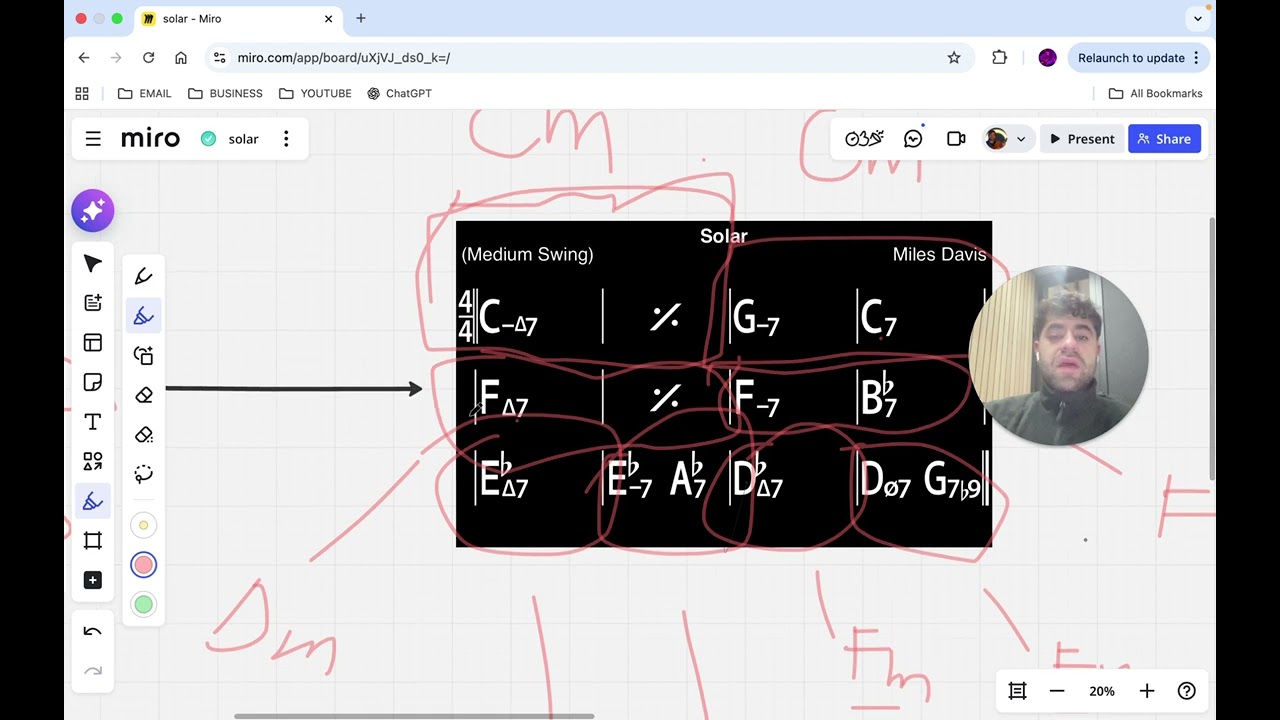Reload the page
The height and width of the screenshot is (720, 1280).
pos(148,58)
